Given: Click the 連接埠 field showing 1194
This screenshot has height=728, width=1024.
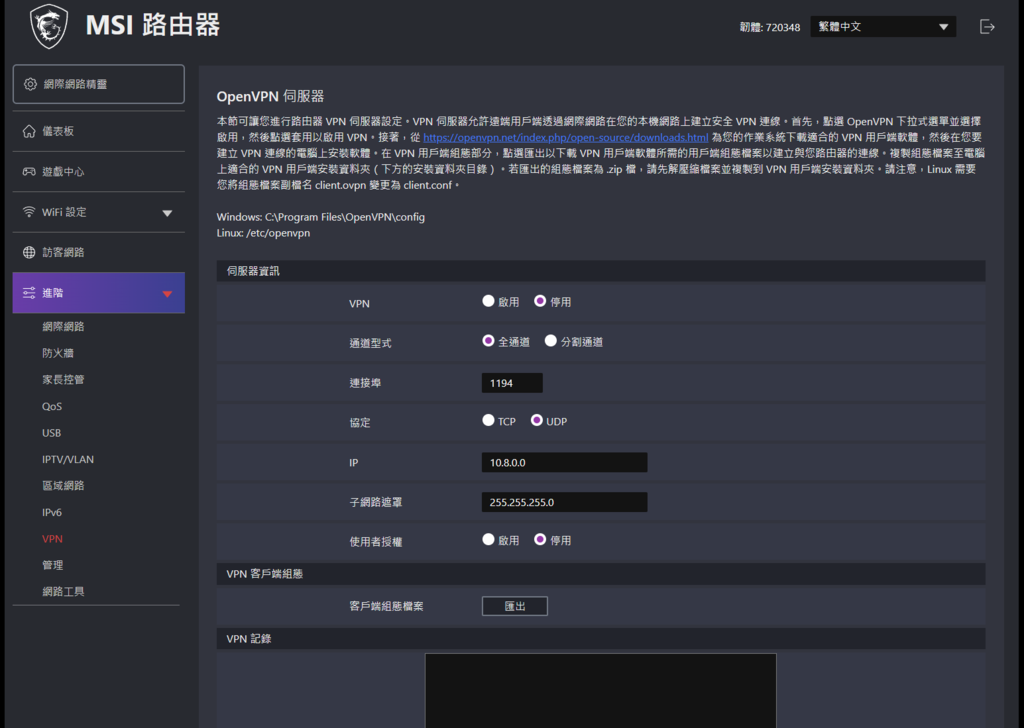Looking at the screenshot, I should 512,383.
